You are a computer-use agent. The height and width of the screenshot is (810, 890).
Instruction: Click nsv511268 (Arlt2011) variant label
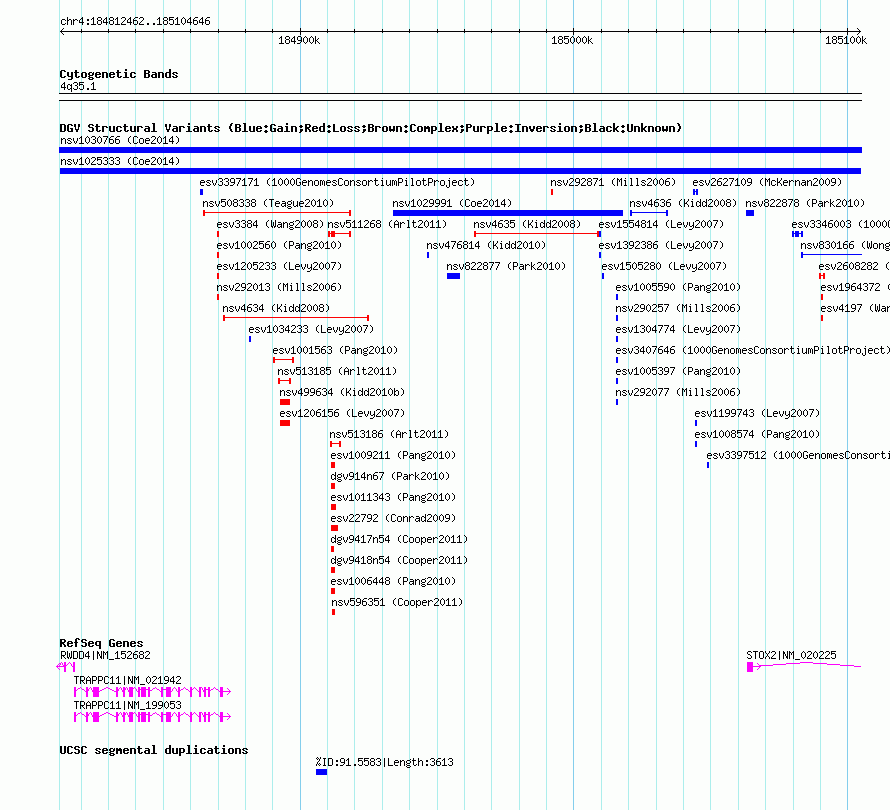pyautogui.click(x=387, y=224)
